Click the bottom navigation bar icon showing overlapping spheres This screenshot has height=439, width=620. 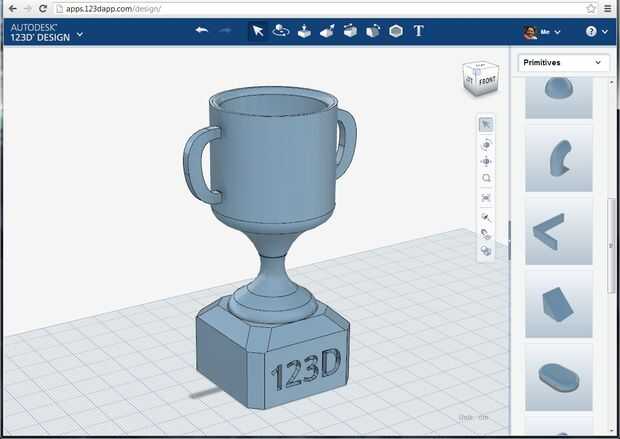(x=486, y=251)
